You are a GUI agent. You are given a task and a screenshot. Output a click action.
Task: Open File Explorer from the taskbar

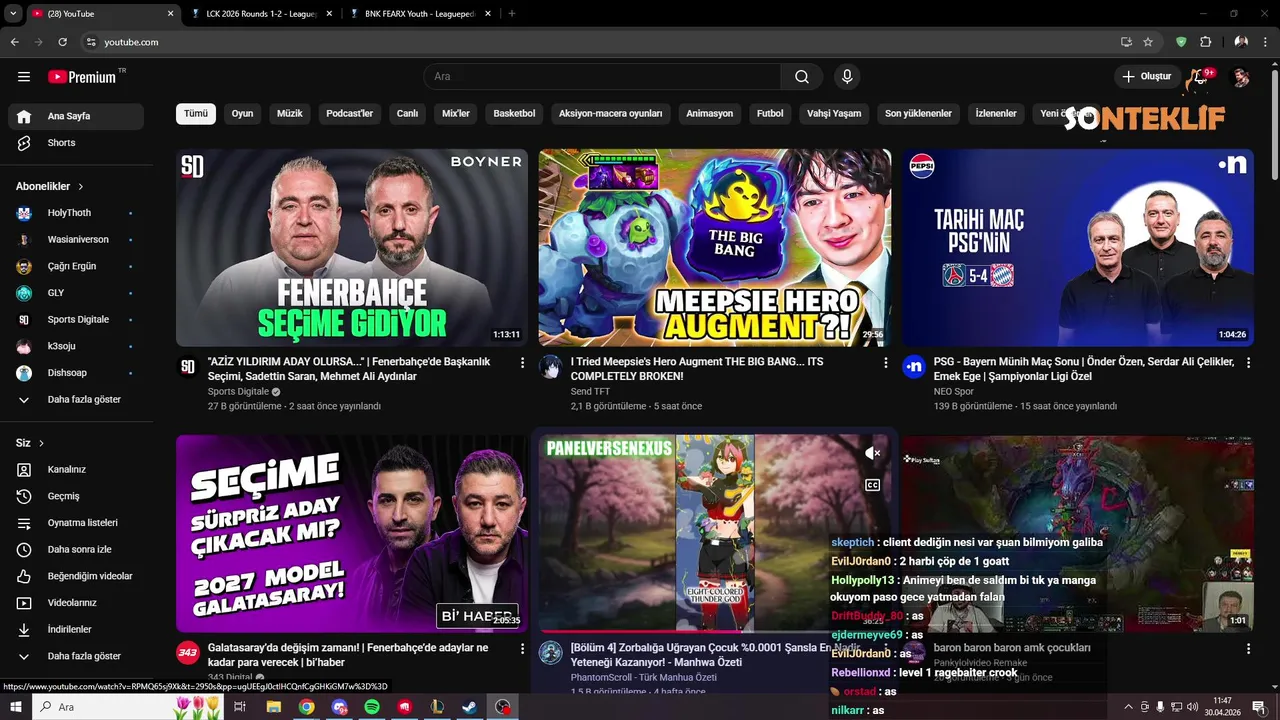coord(273,707)
